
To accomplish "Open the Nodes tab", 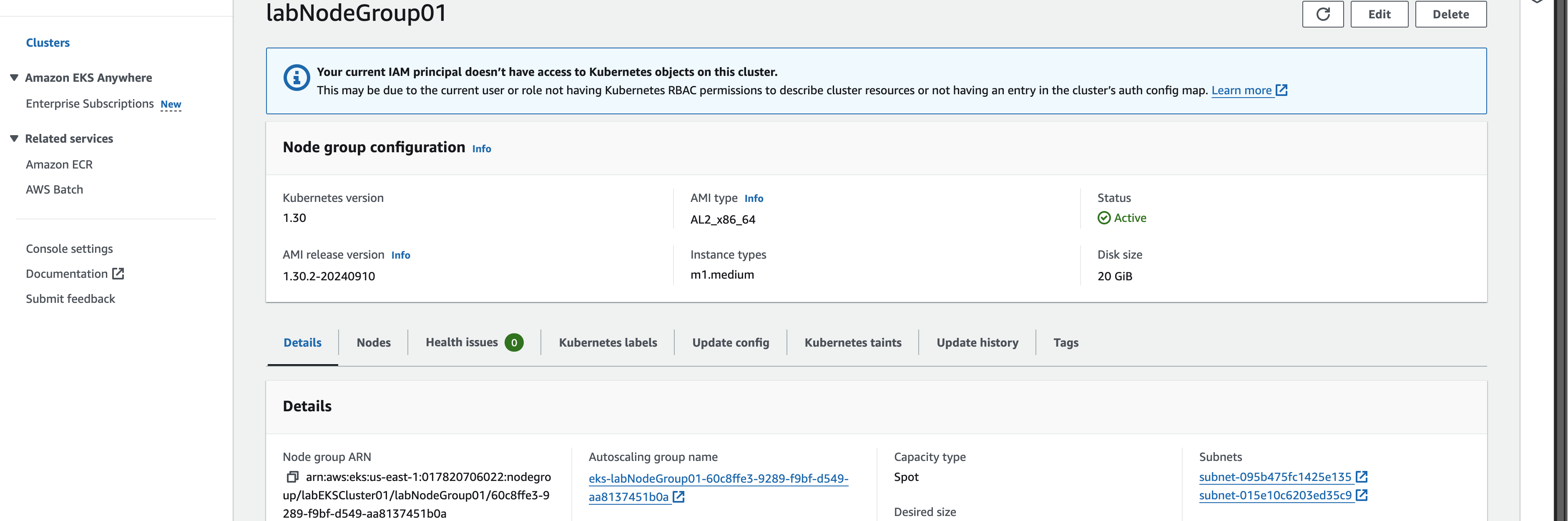I will [373, 342].
